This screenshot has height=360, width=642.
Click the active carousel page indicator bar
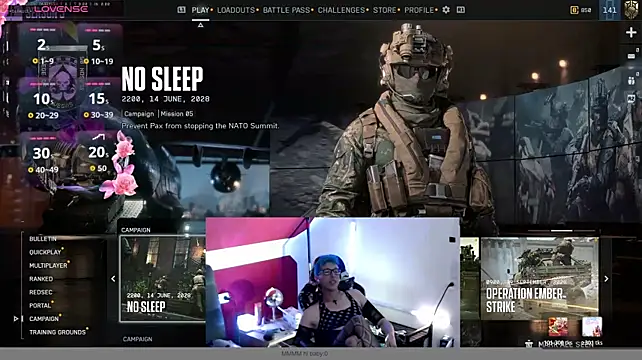561,231
